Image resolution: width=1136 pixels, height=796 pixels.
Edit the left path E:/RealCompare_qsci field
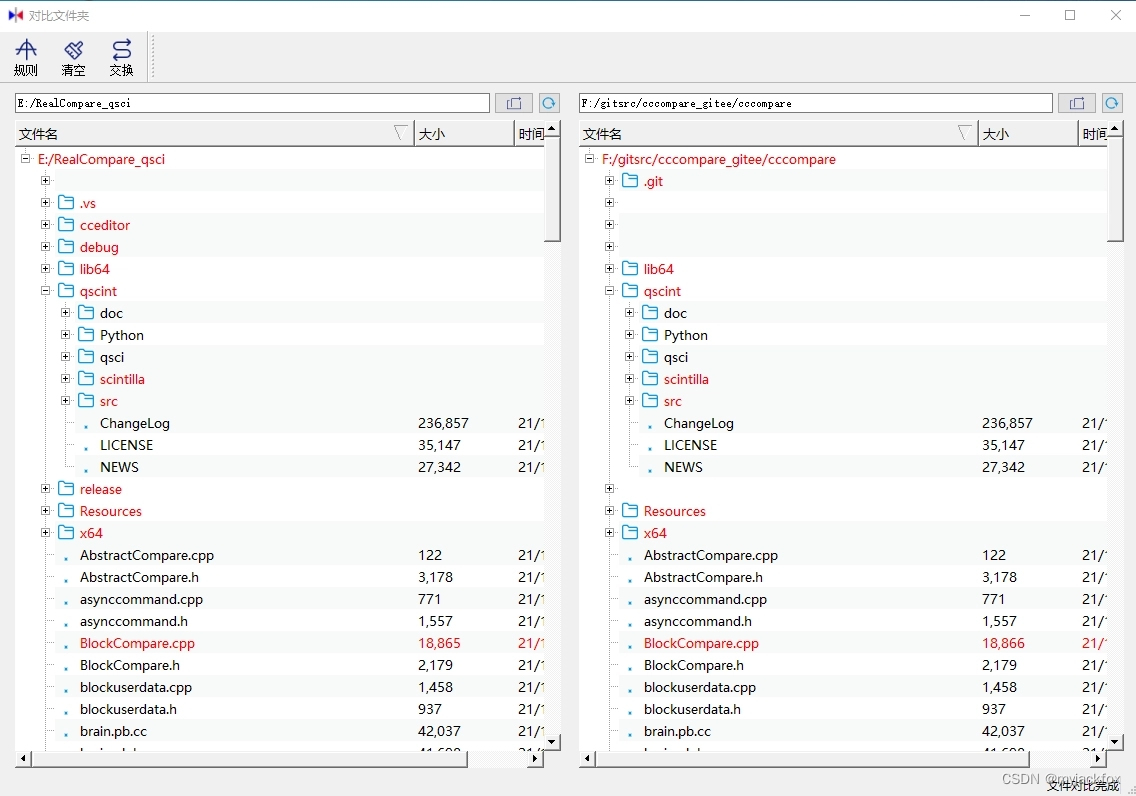tap(252, 103)
